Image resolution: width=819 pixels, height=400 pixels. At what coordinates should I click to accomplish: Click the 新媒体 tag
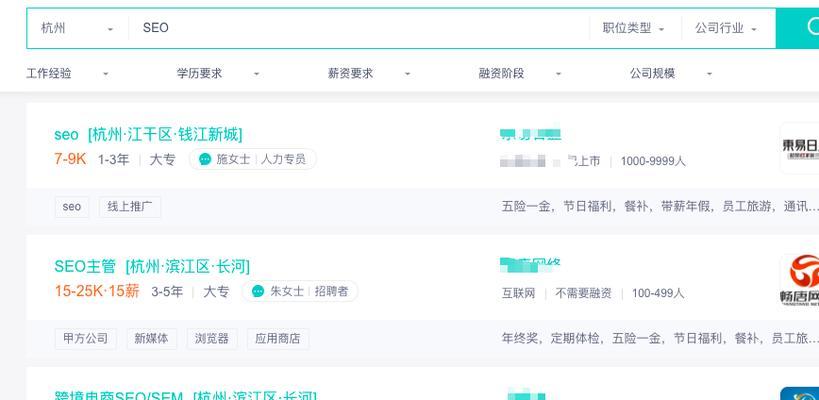coord(151,339)
